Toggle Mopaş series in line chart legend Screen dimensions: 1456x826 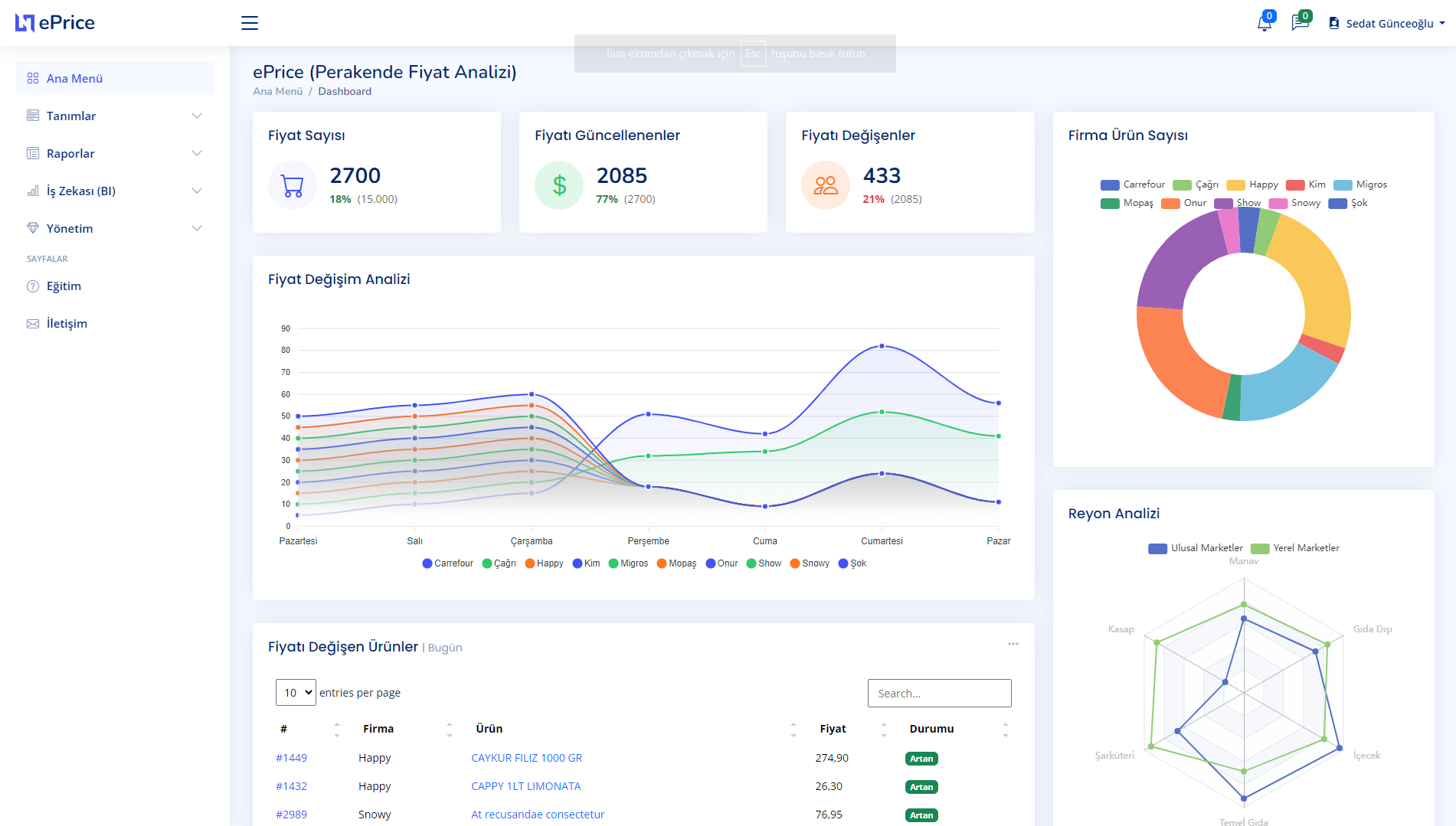point(677,563)
